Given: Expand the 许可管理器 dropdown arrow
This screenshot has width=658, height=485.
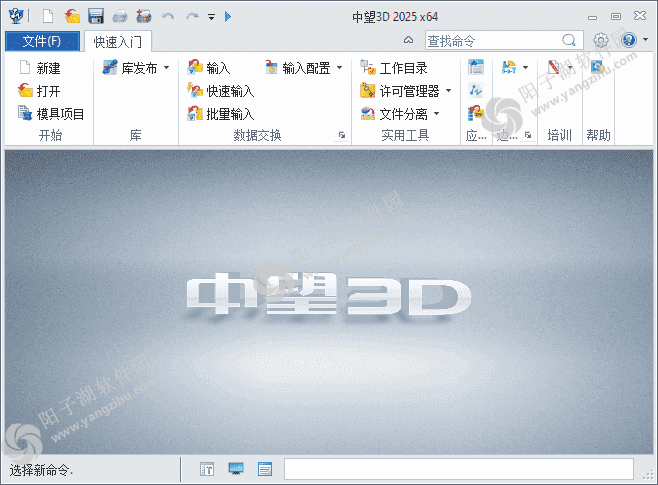Looking at the screenshot, I should pyautogui.click(x=448, y=91).
